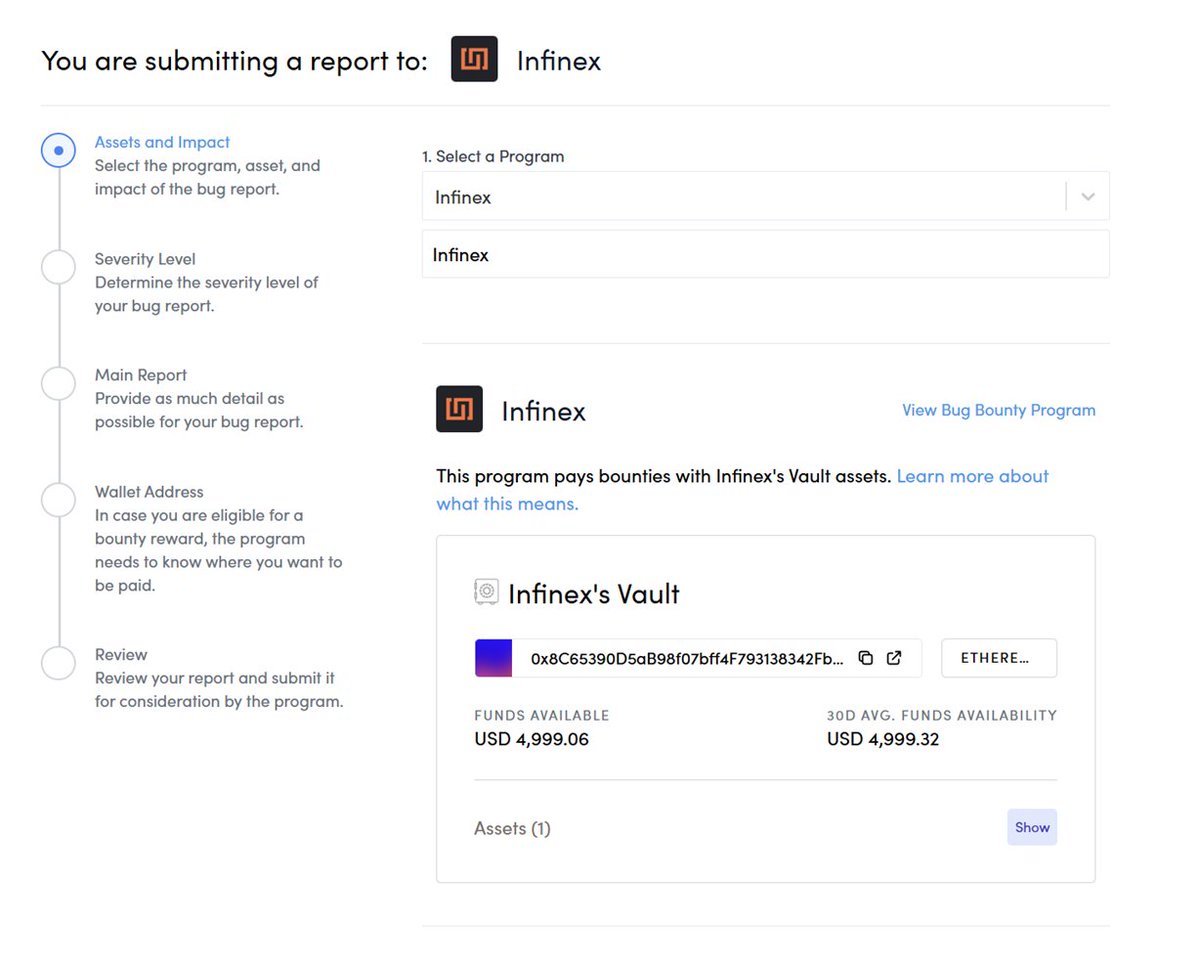Open View Bug Bounty Program link
This screenshot has height=964, width=1200.
tap(998, 410)
